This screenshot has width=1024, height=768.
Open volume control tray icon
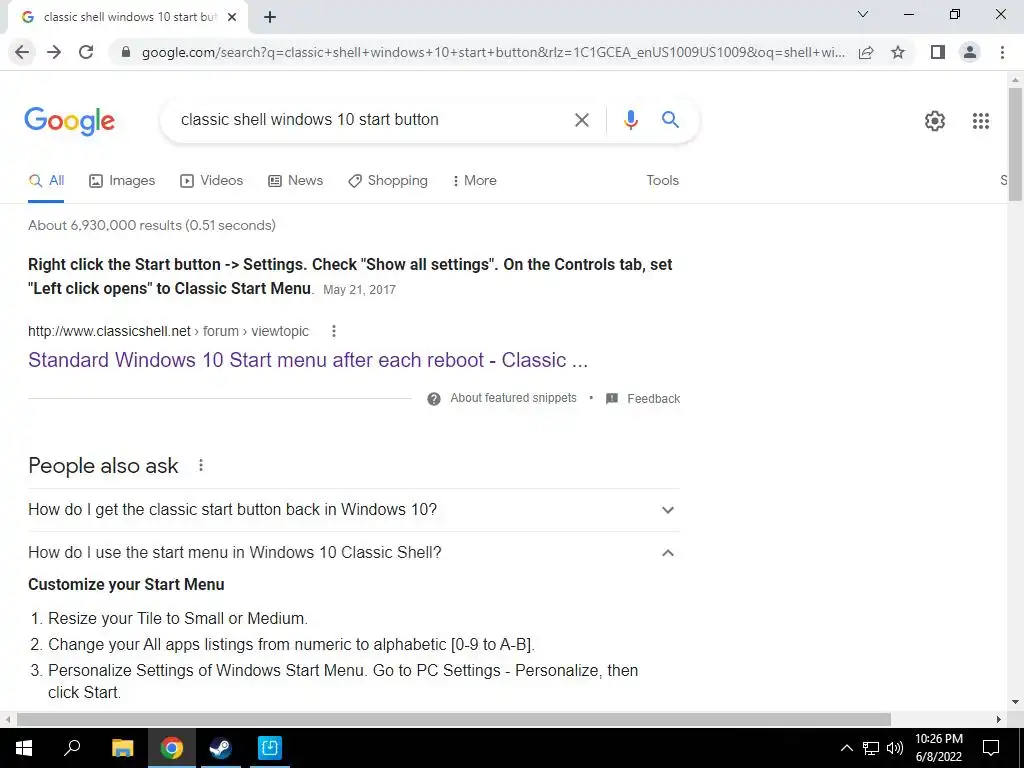tap(895, 748)
